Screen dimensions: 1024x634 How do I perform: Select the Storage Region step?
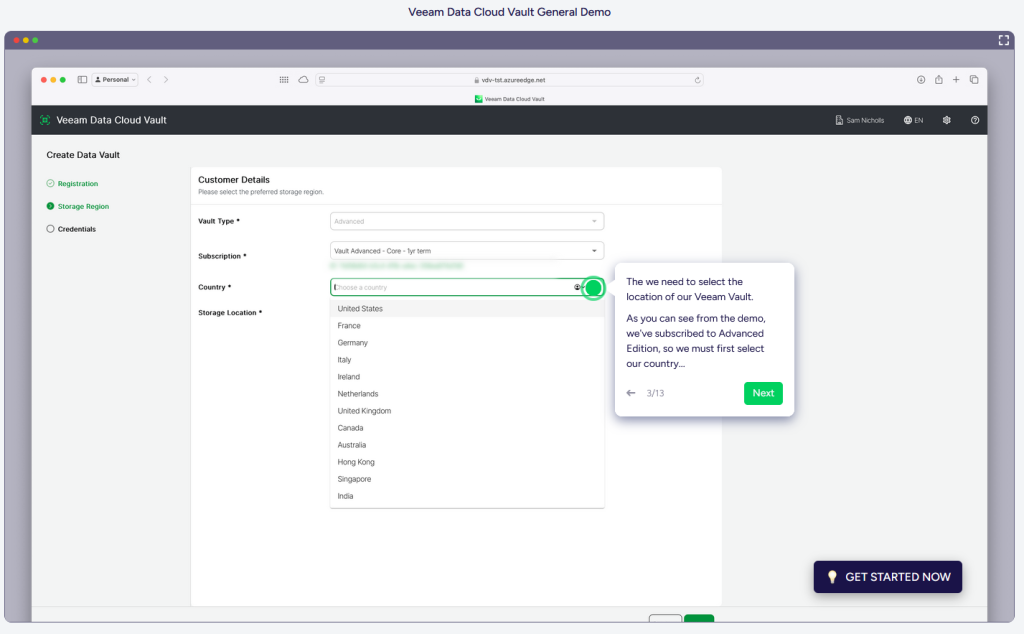78,206
